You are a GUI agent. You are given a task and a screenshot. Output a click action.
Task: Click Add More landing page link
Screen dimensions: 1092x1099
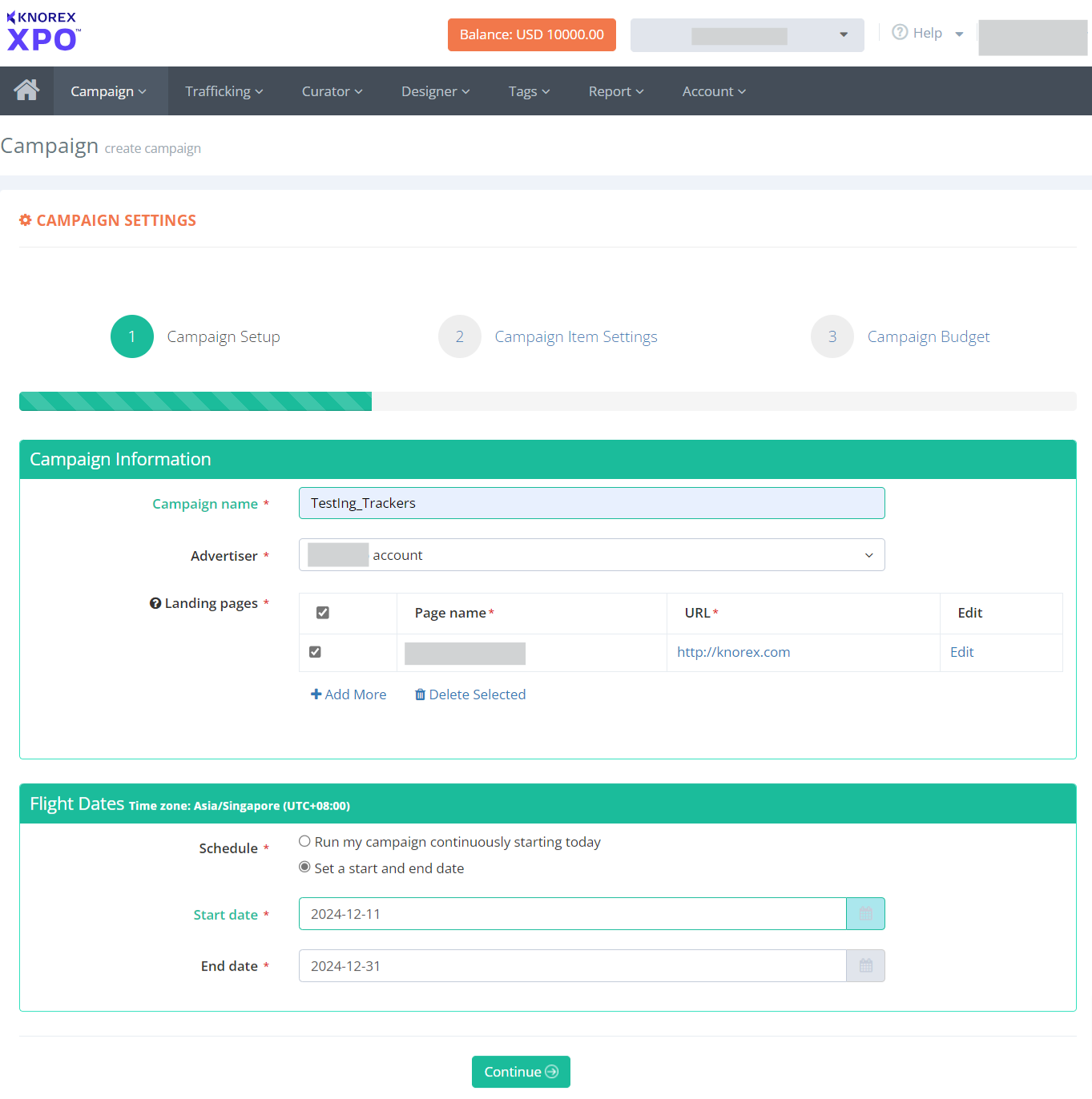point(349,694)
